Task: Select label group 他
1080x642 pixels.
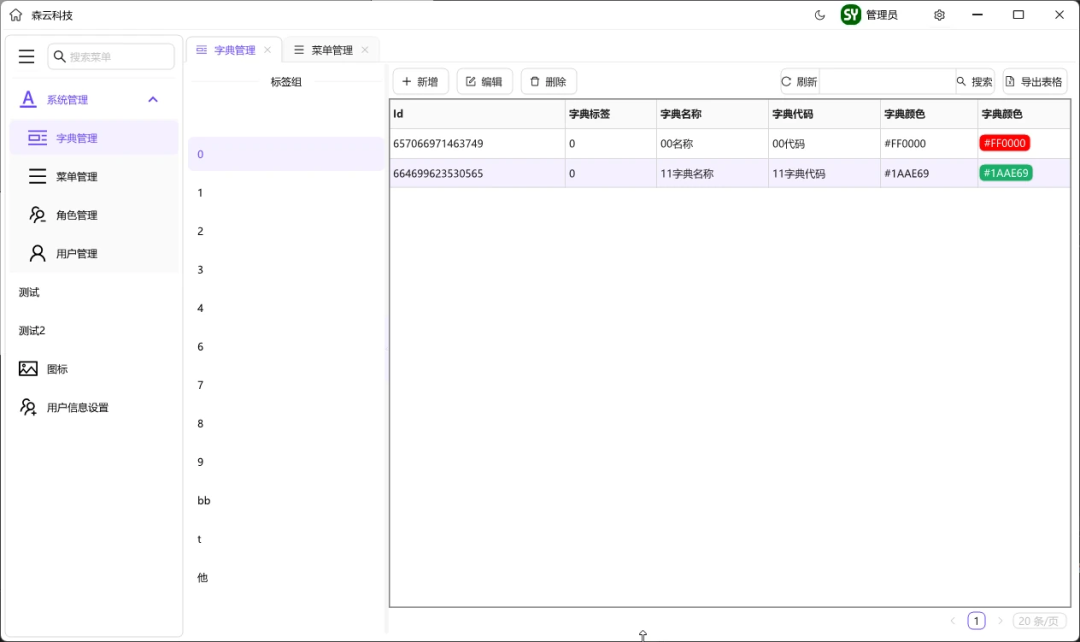Action: pyautogui.click(x=286, y=577)
